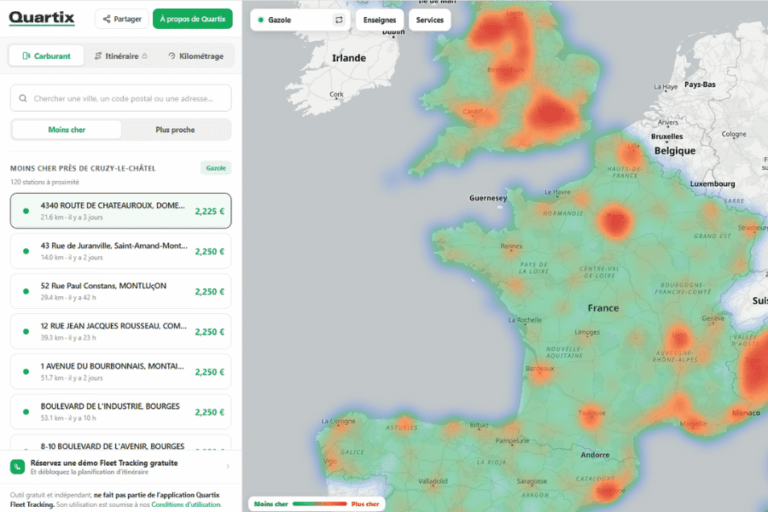Click the Quartix logo
768x512 pixels.
[42, 18]
